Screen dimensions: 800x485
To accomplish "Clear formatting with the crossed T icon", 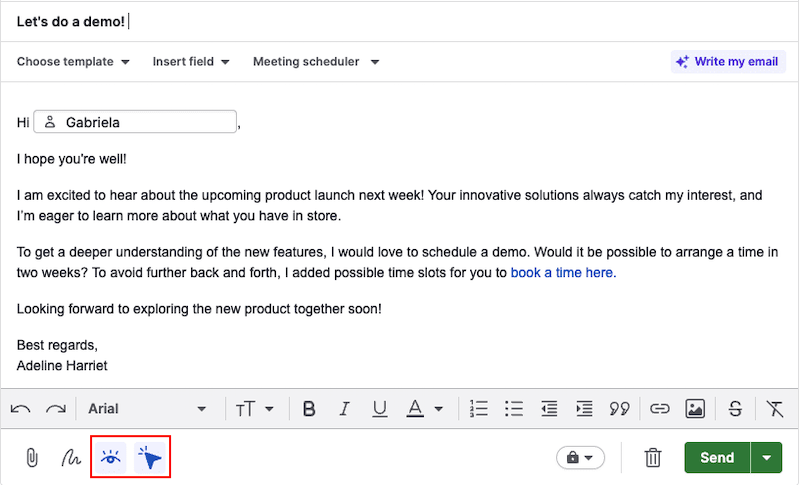I will tap(775, 409).
